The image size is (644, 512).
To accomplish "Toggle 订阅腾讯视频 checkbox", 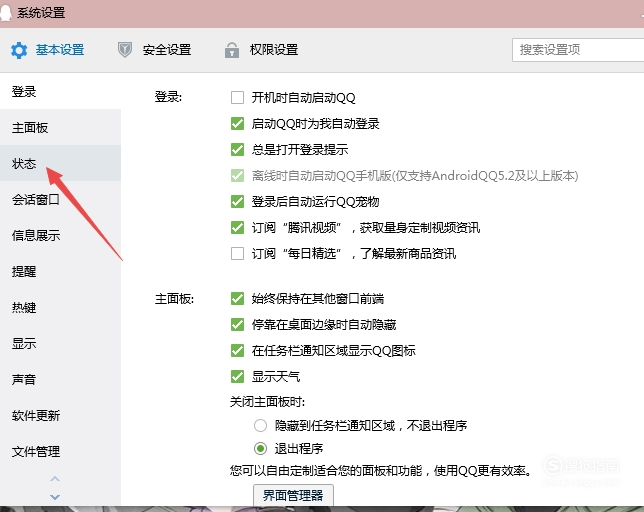I will [x=237, y=227].
